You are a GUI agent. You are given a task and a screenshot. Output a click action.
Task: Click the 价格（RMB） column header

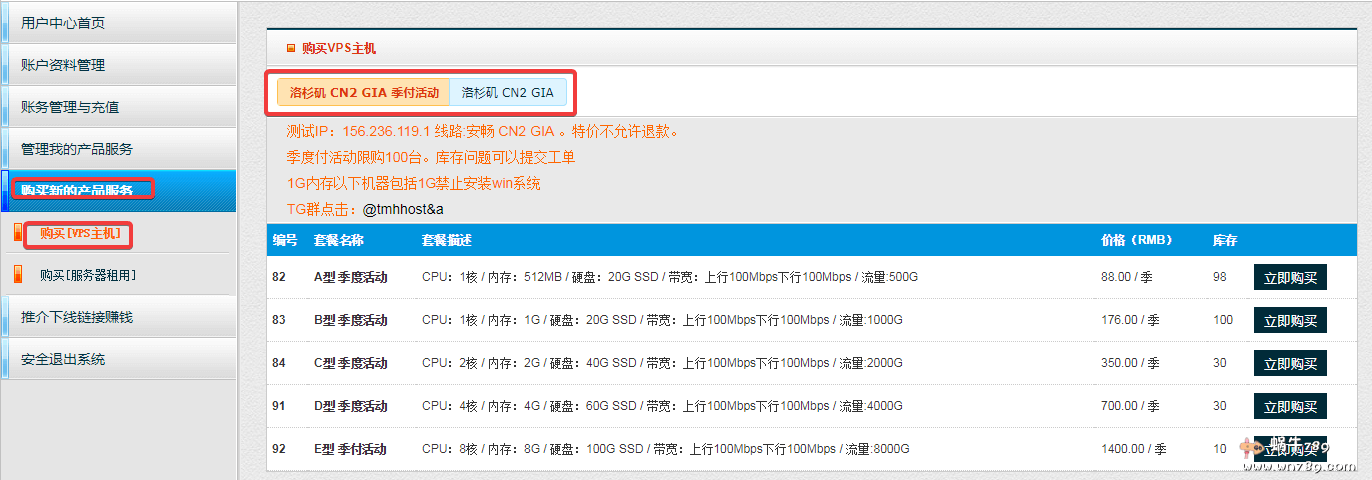coord(1136,240)
